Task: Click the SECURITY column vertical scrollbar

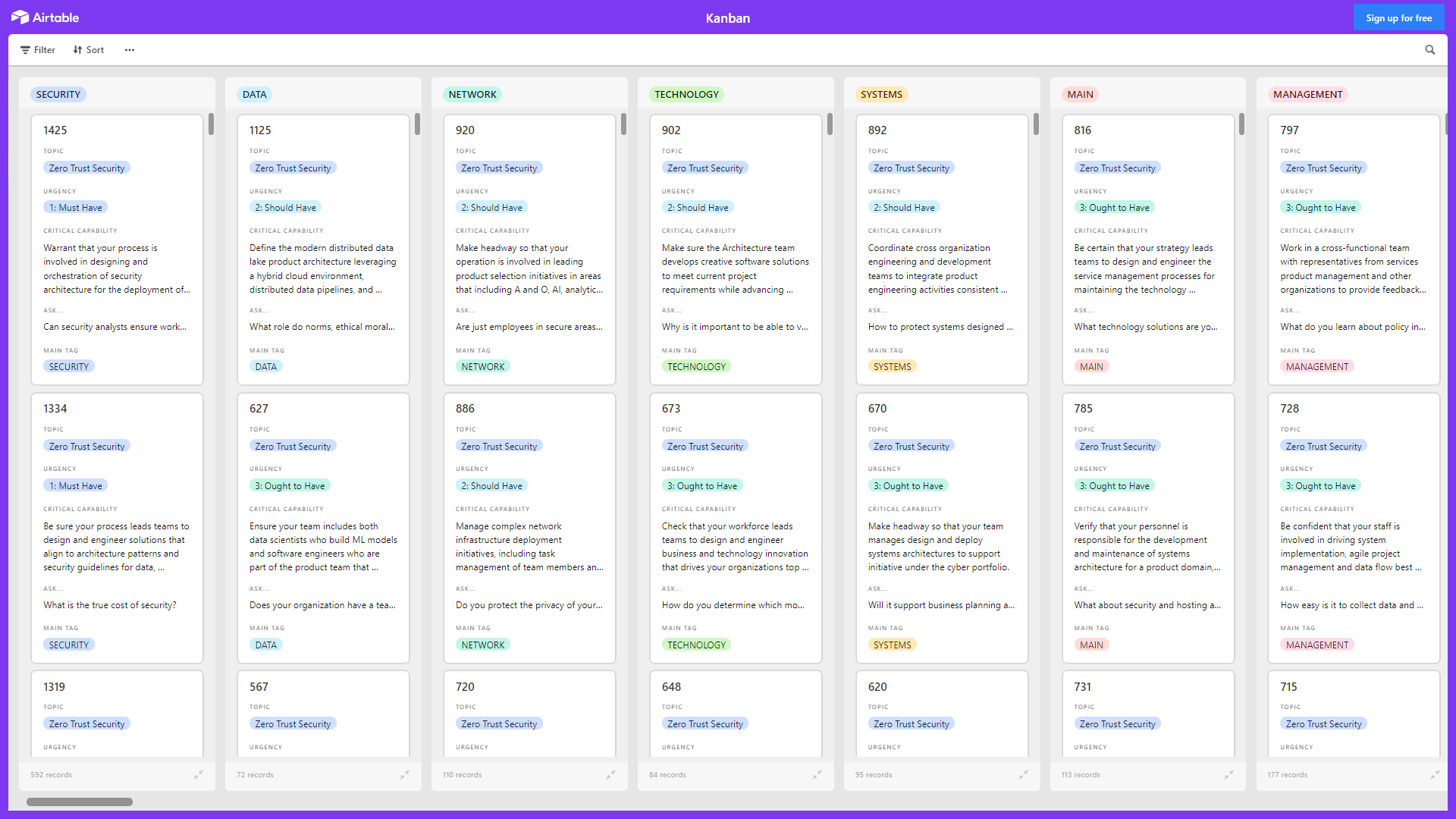Action: [211, 124]
